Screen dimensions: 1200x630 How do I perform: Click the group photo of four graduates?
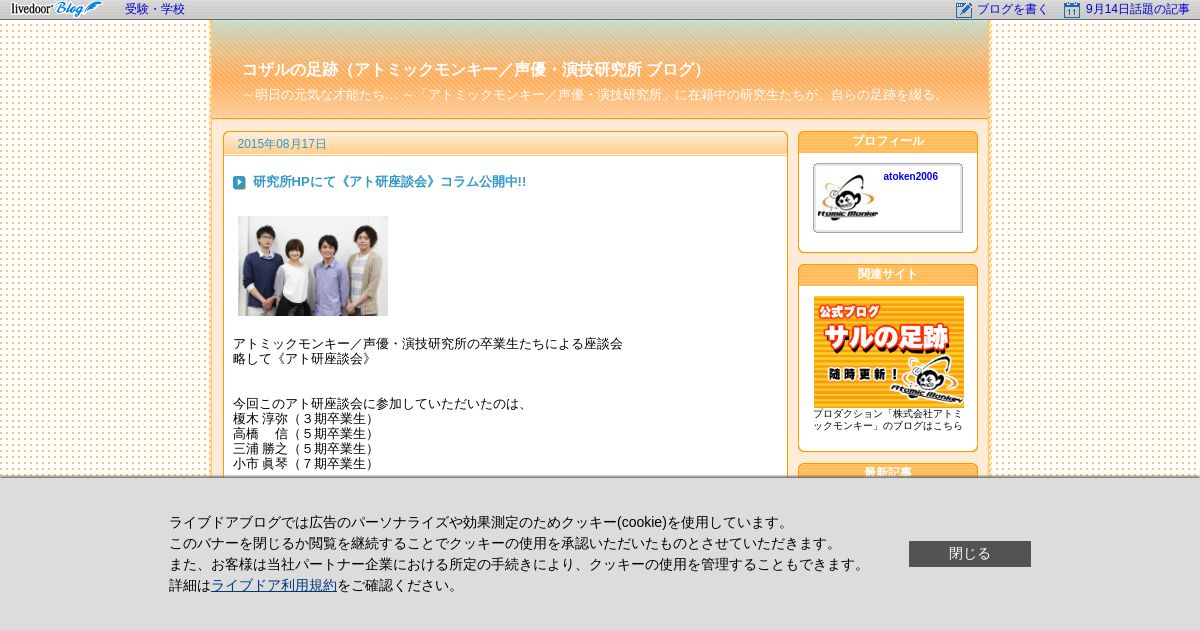click(x=313, y=266)
